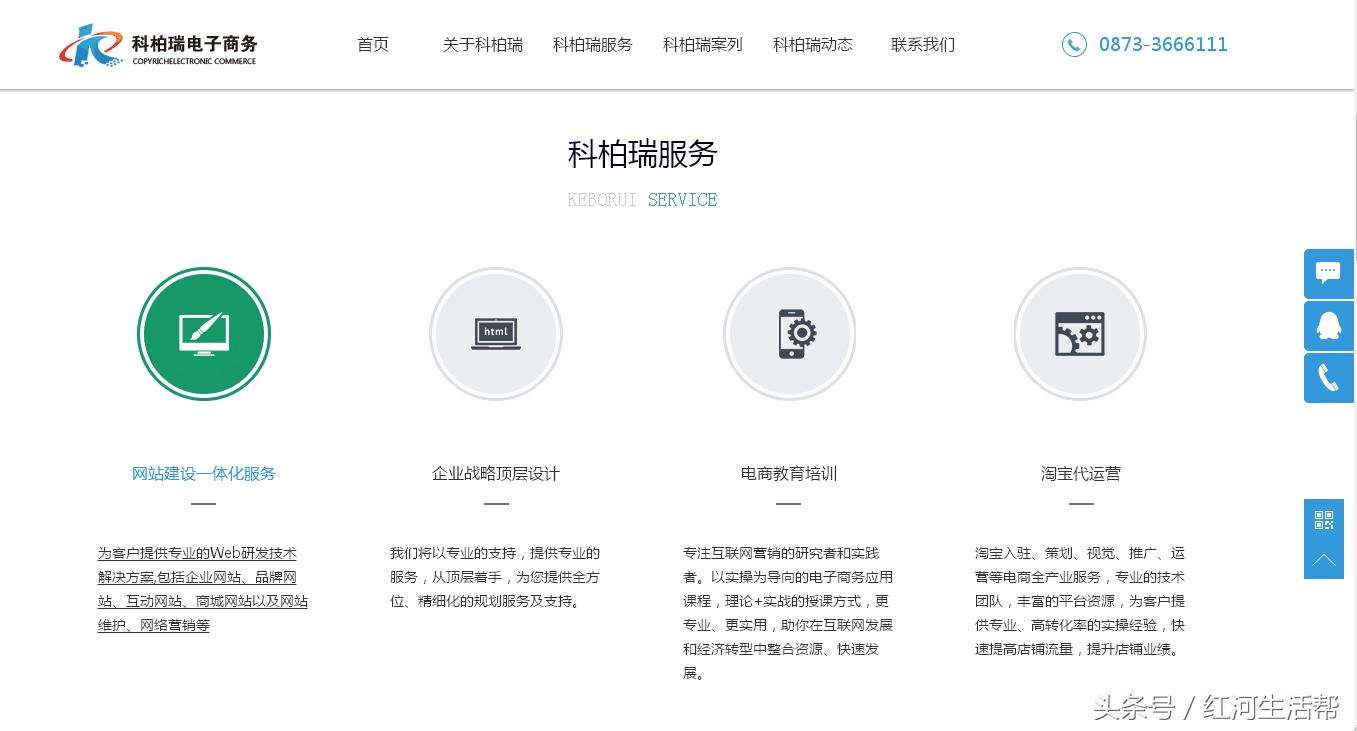Select 联系我们 from the navigation bar

[x=922, y=44]
